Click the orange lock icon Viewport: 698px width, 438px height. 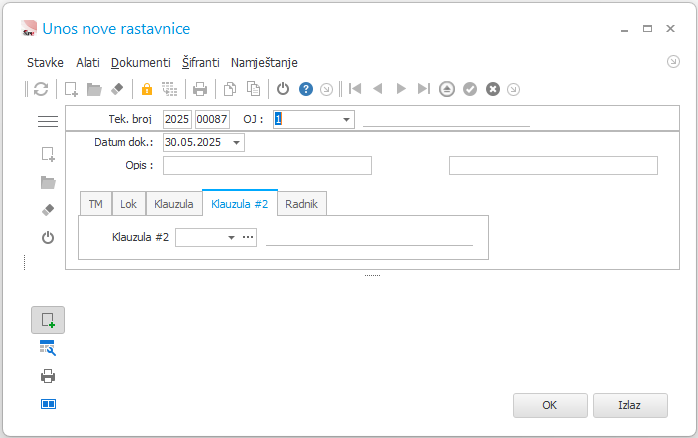[147, 89]
